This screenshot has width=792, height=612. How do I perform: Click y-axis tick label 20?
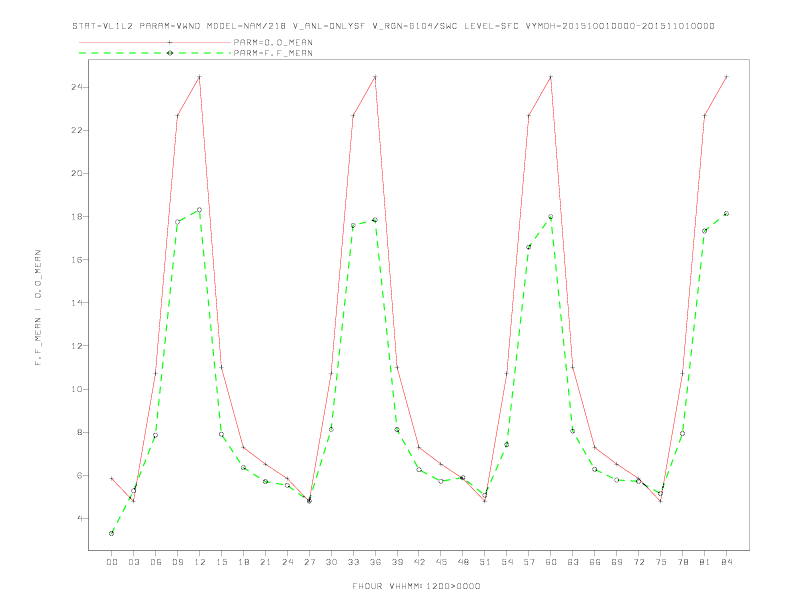[x=77, y=173]
